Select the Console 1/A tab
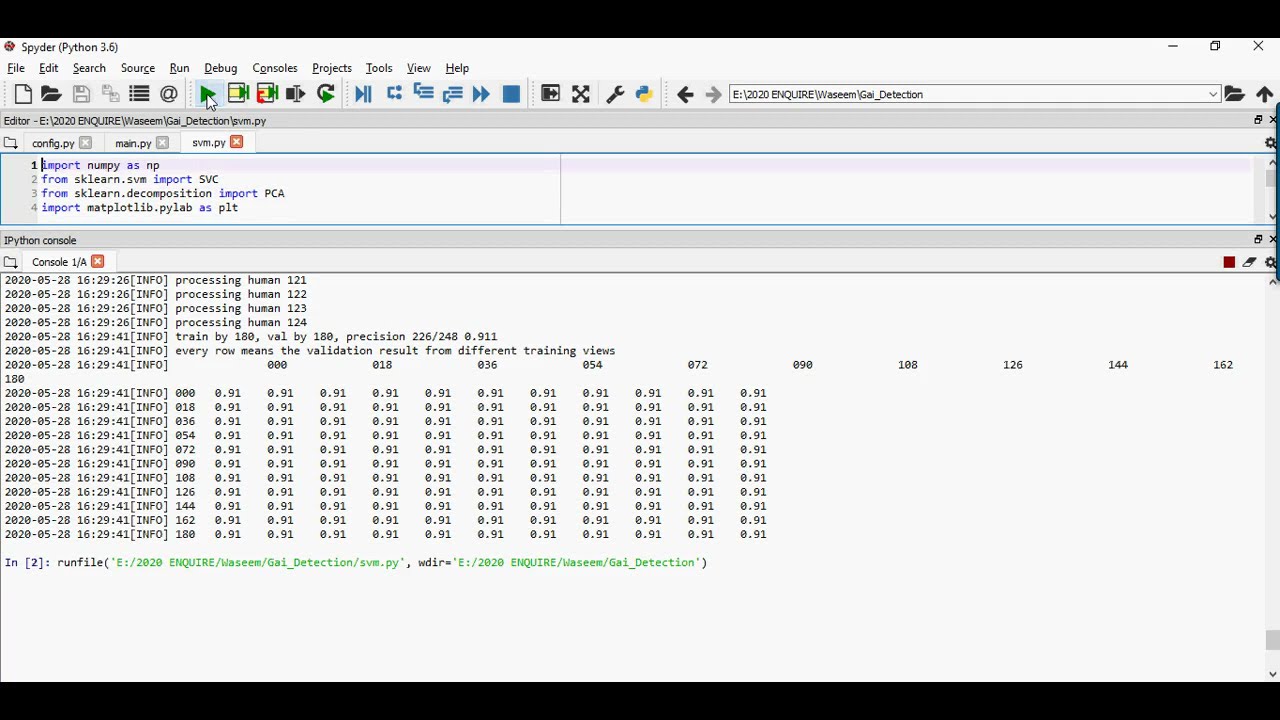The height and width of the screenshot is (720, 1280). [x=59, y=262]
